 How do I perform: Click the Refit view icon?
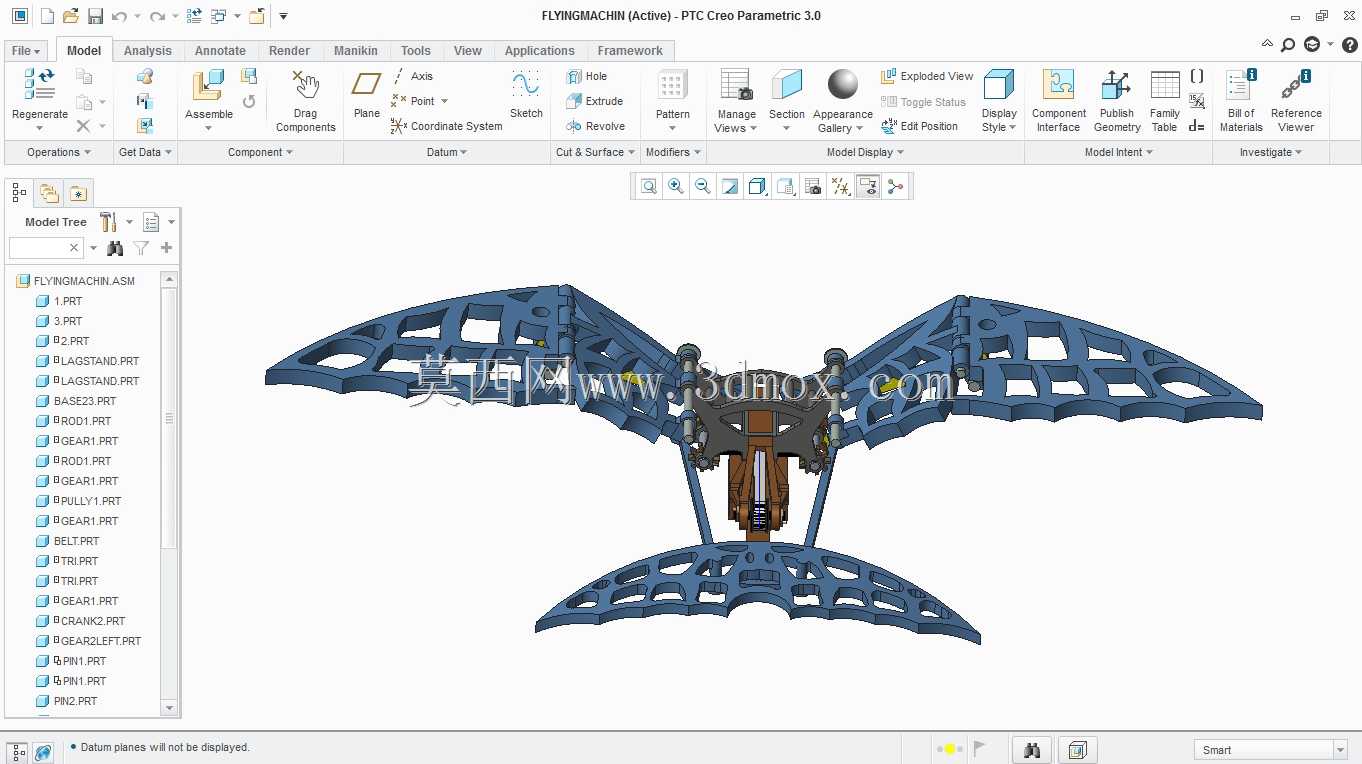649,186
